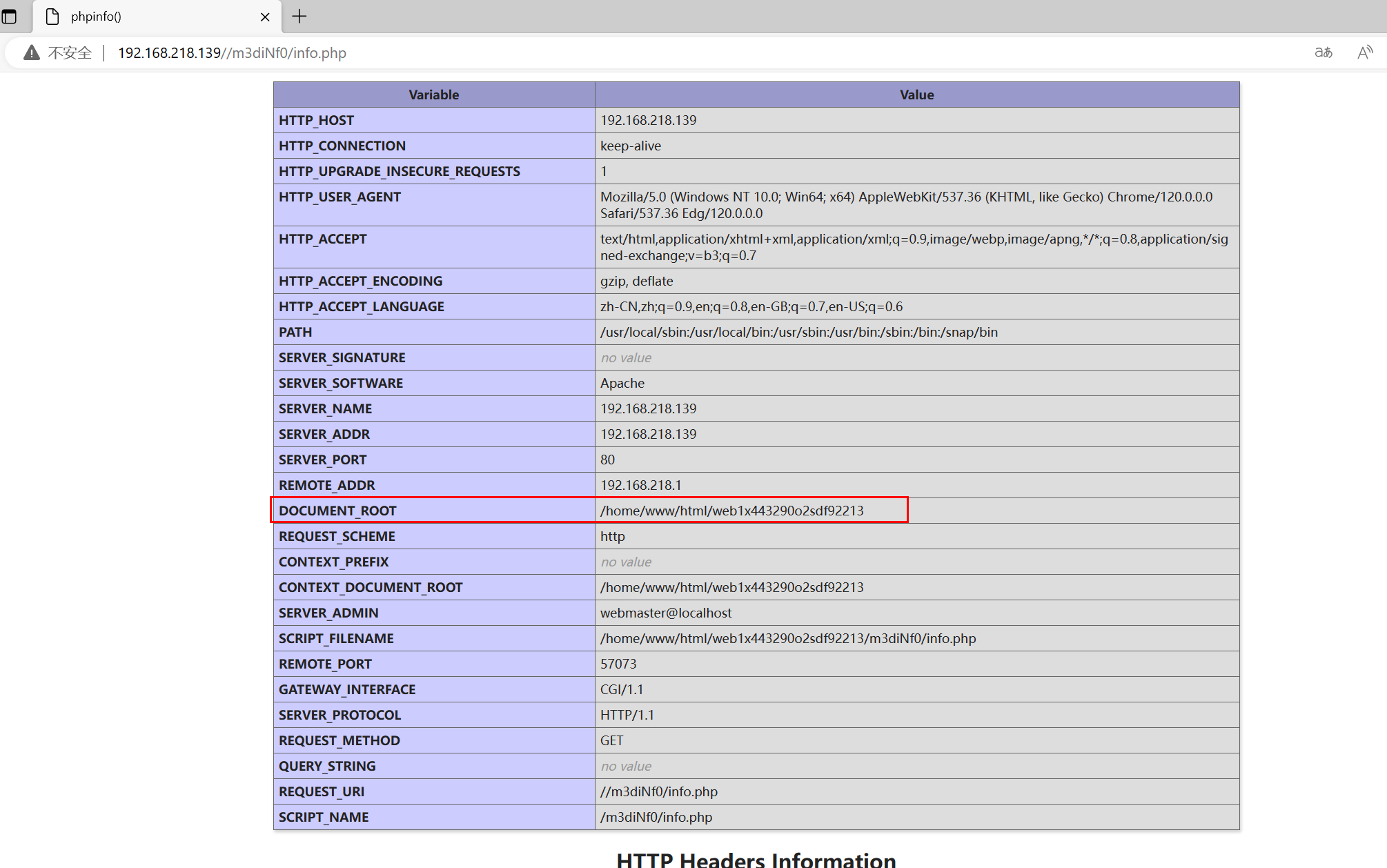Click keep-alive value
This screenshot has height=868, width=1387.
(631, 146)
